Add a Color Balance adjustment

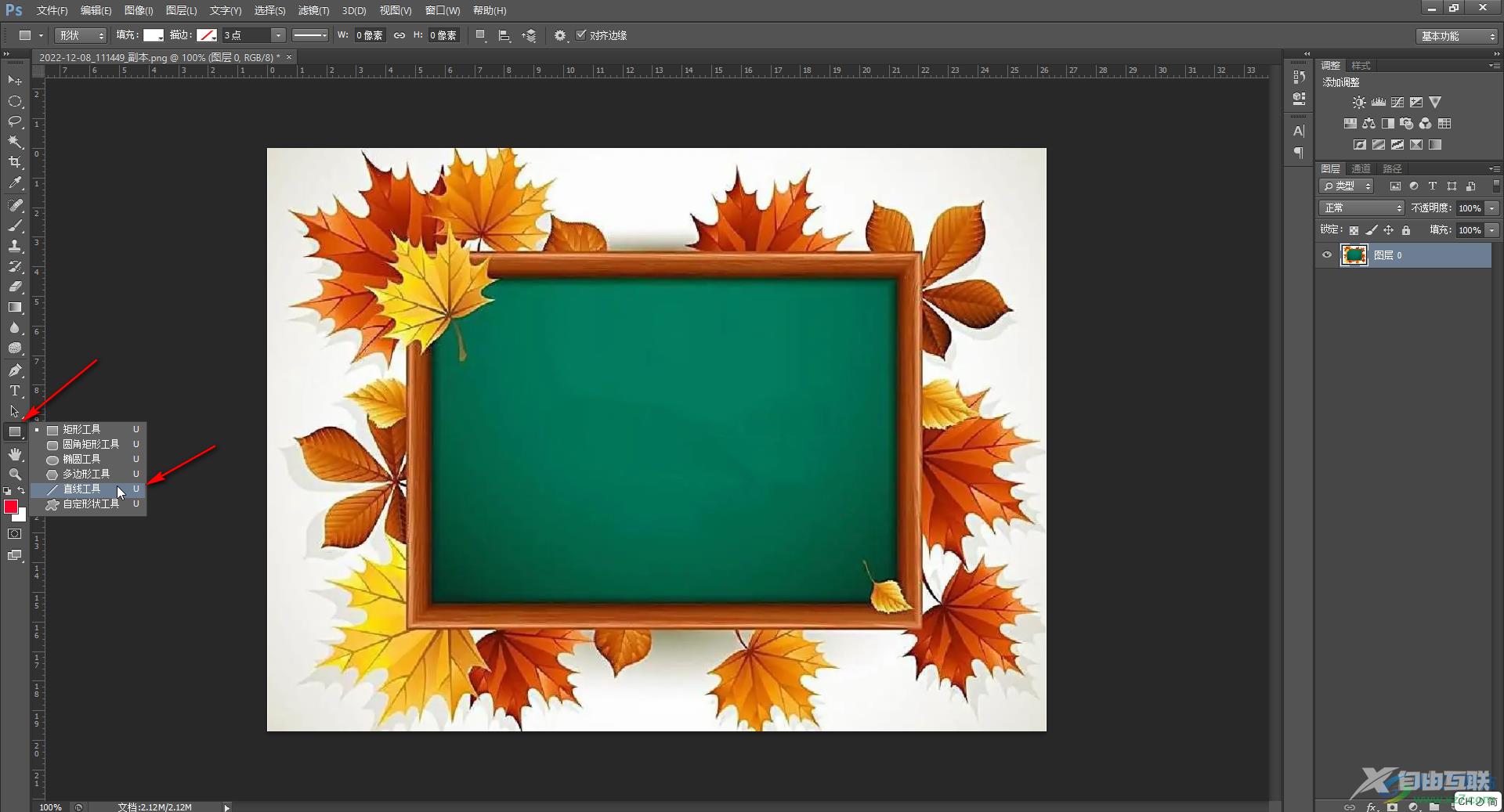(x=1368, y=124)
